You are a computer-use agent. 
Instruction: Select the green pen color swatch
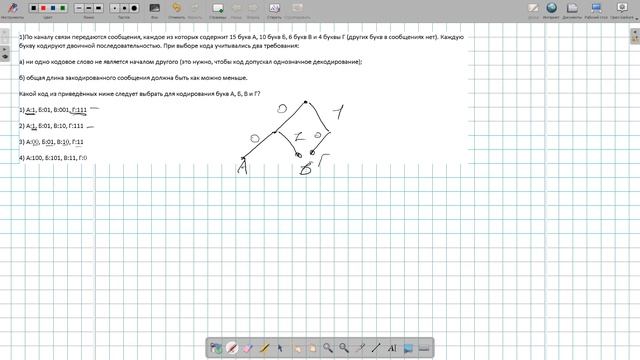coord(63,8)
